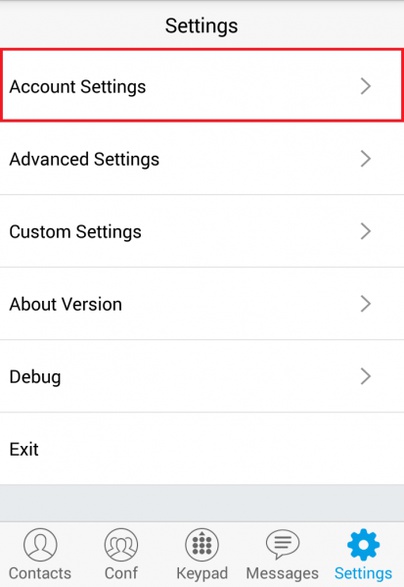Switch to Contacts tab label
Image resolution: width=404 pixels, height=587 pixels.
pyautogui.click(x=40, y=574)
